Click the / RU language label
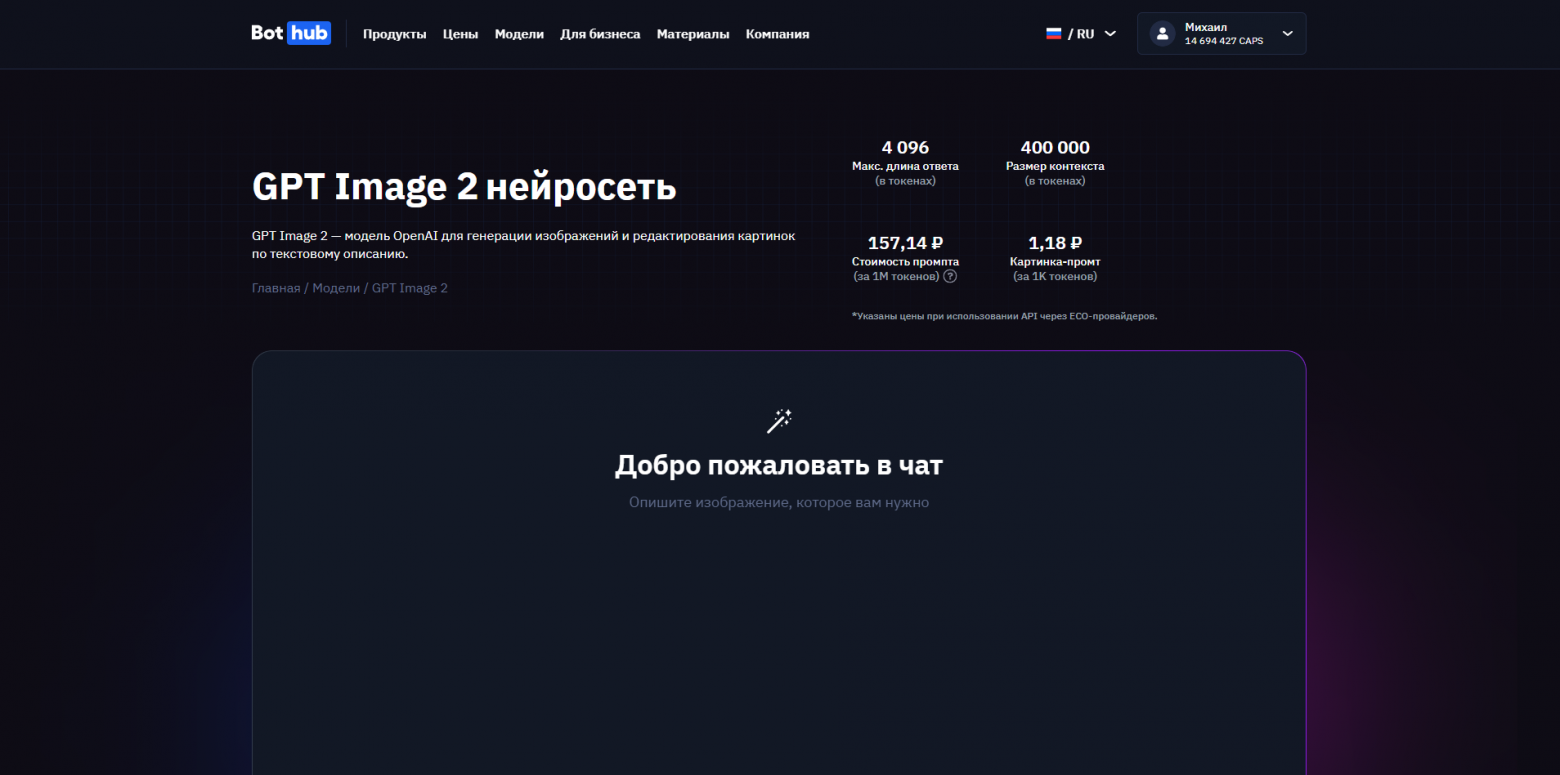 pos(1081,34)
